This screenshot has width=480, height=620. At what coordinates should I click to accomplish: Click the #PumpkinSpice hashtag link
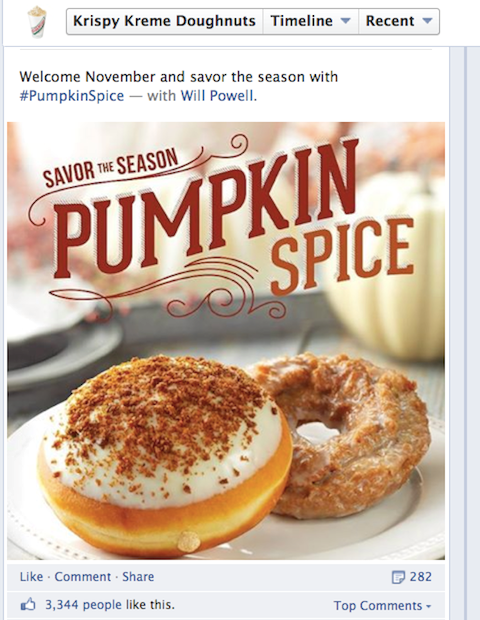72,96
